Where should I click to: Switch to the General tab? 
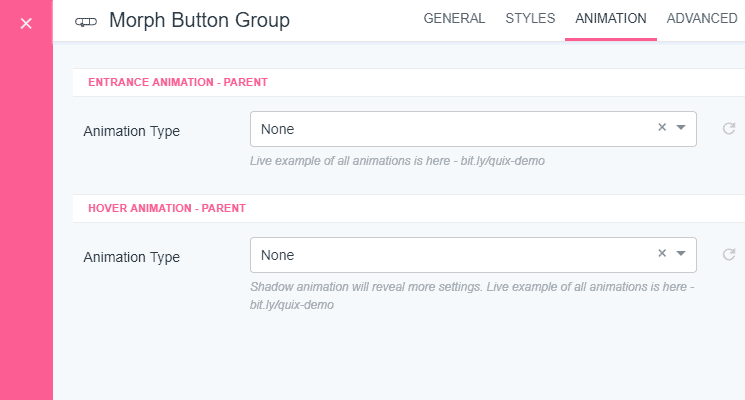tap(454, 19)
